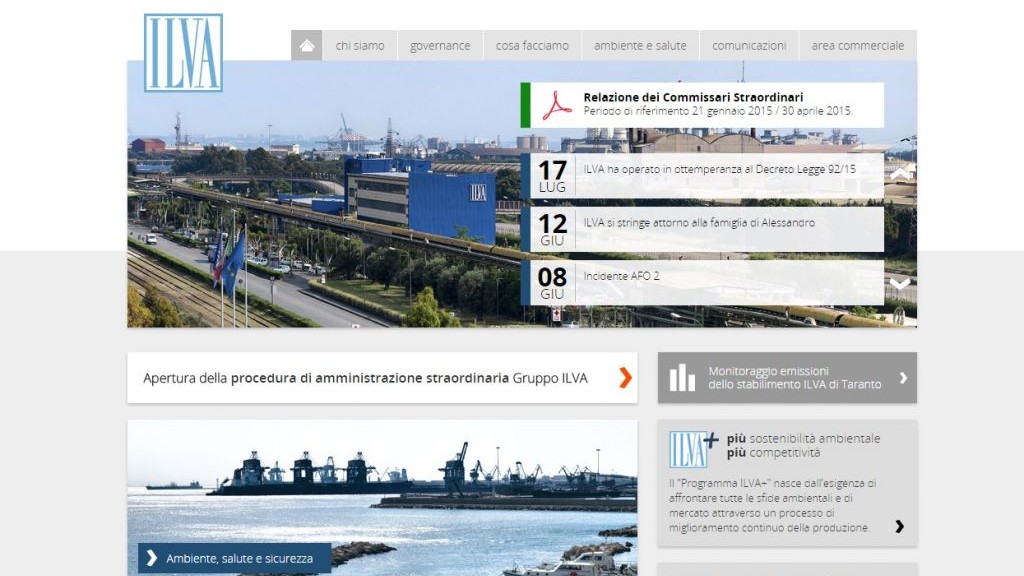The image size is (1024, 576).
Task: Click arrow icon on Ambiente, salute e sicurezza
Action: coord(152,558)
